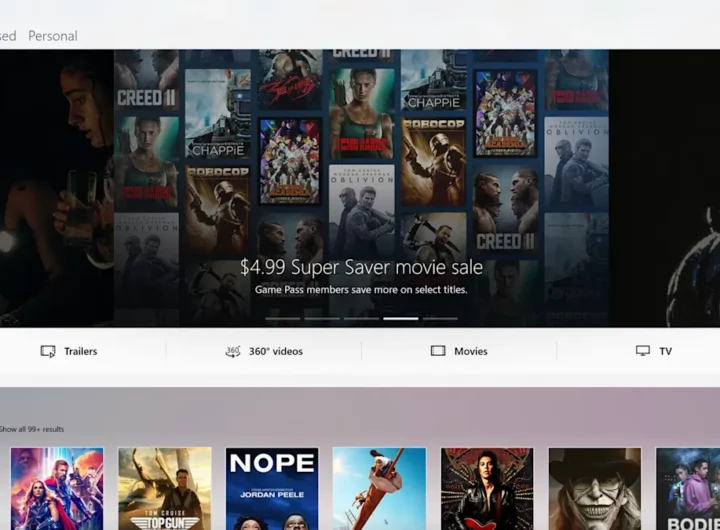Image resolution: width=720 pixels, height=530 pixels.
Task: Open the poster with grinning masked man in hat
Action: point(595,489)
